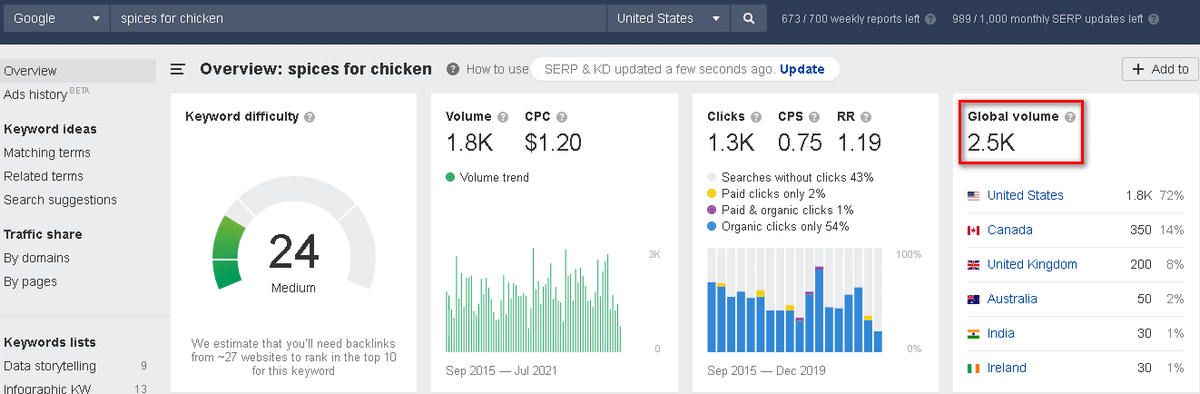
Task: Click help icon next to Keyword difficulty
Action: pos(310,117)
